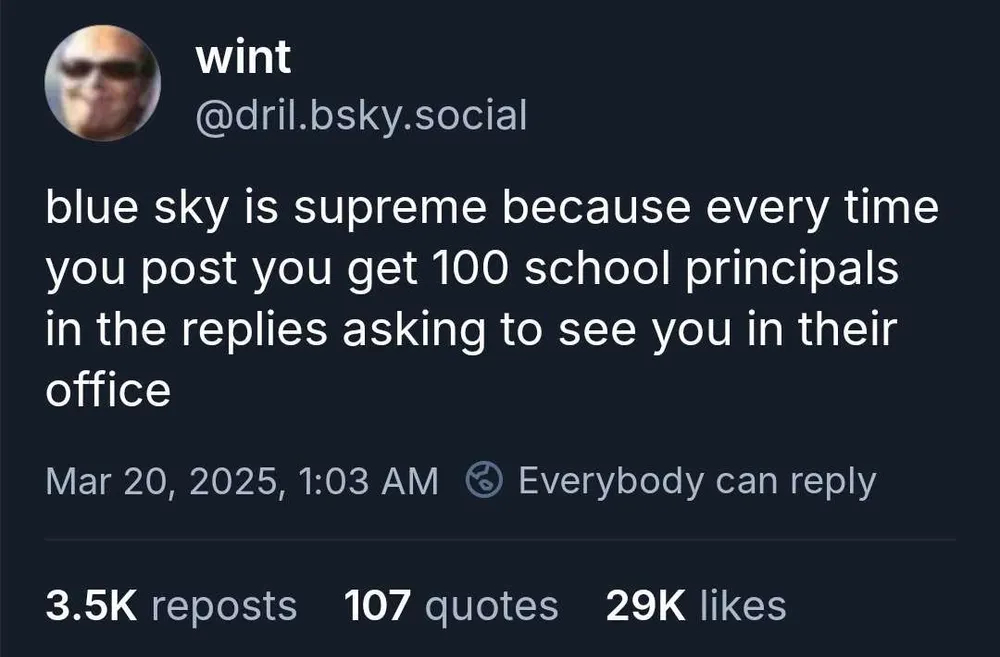Open the @dril.bsky.social handle link
Image resolution: width=1000 pixels, height=657 pixels.
(361, 116)
